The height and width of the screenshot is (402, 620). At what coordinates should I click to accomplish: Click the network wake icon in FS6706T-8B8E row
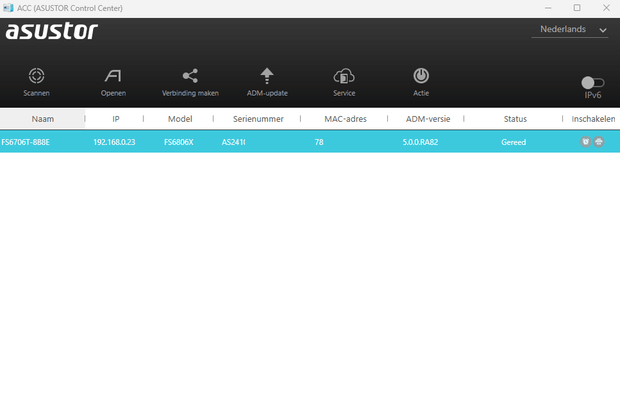tap(599, 142)
